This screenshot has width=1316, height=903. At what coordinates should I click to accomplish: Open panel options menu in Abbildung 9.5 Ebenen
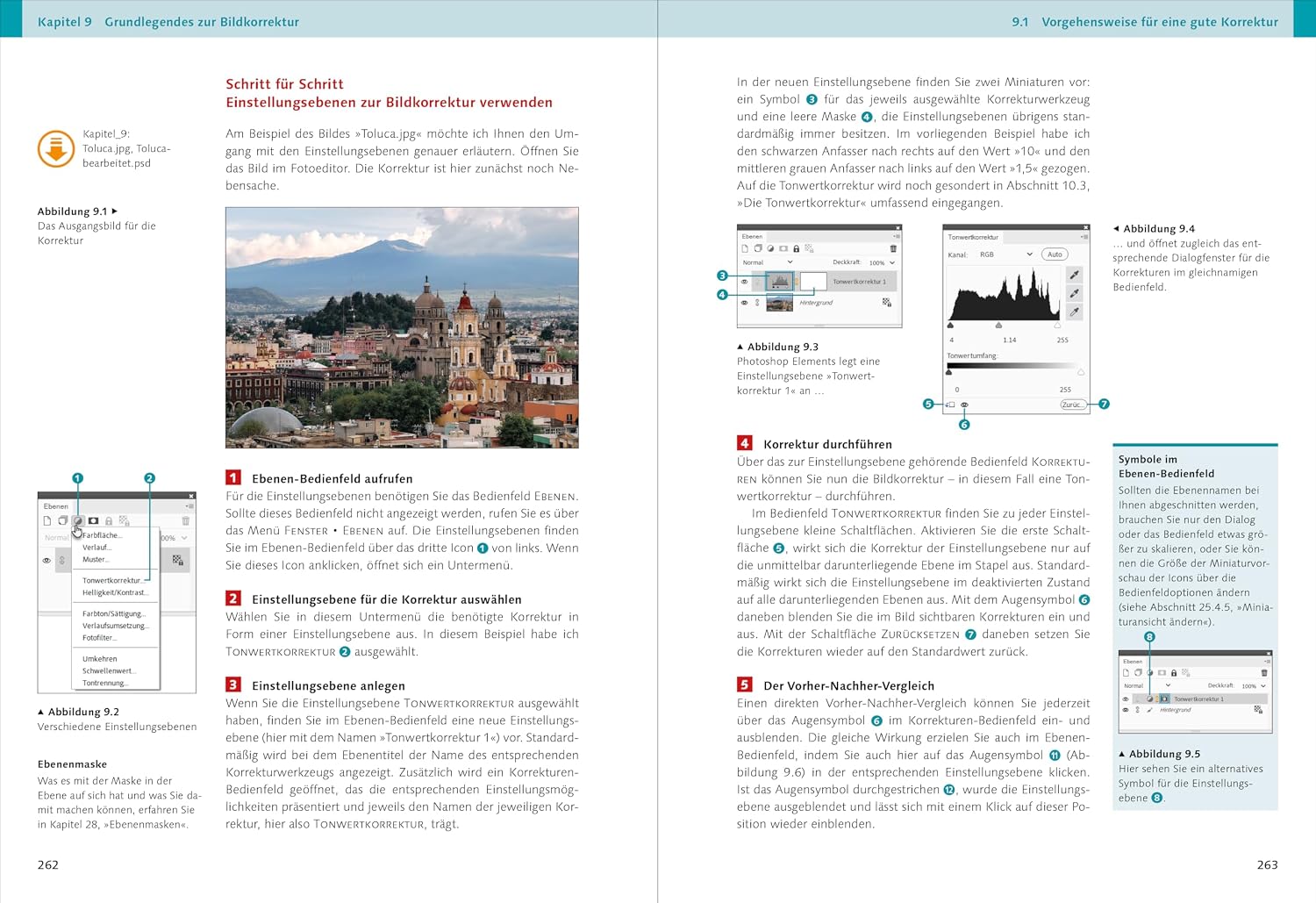tap(1267, 662)
